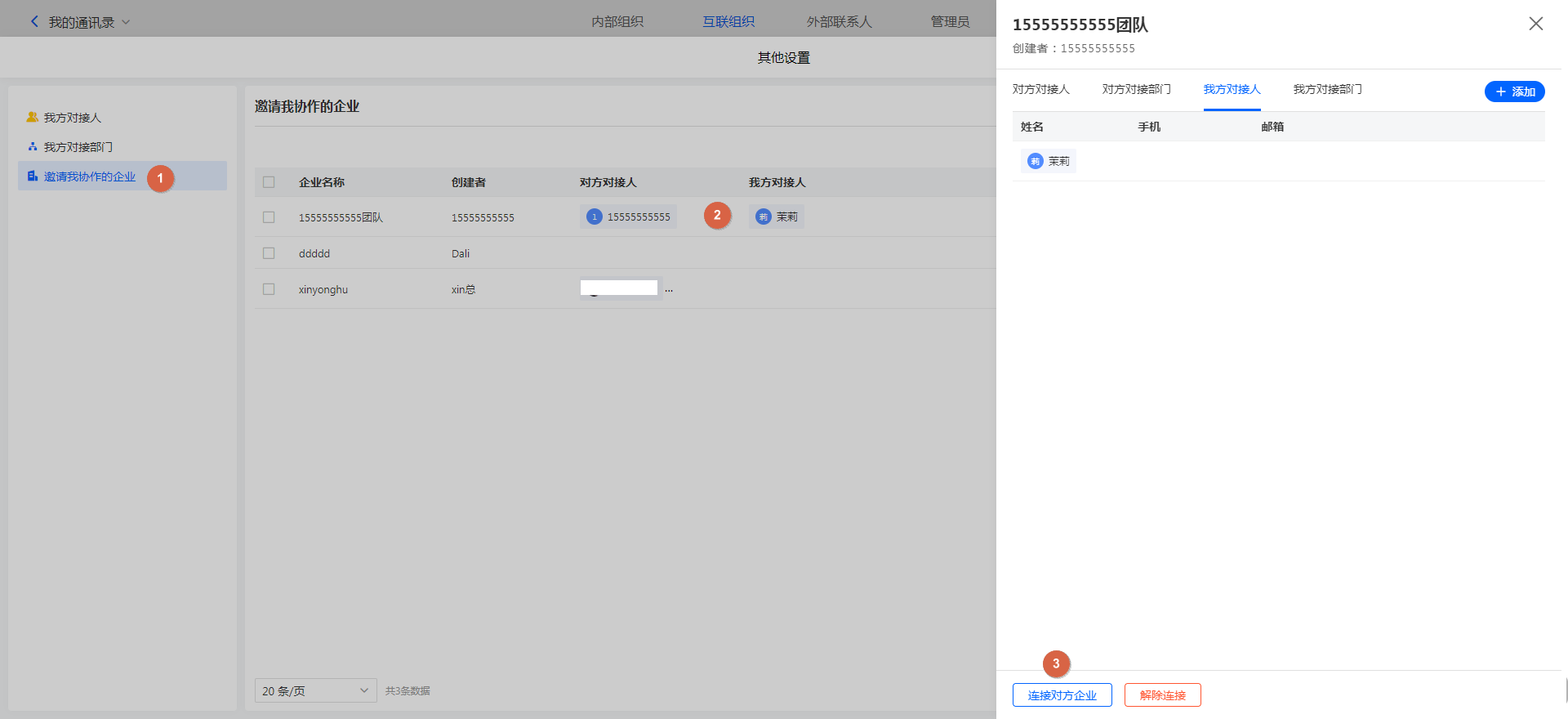The height and width of the screenshot is (719, 1568).
Task: Click the 解除连接 button
Action: pos(1162,695)
